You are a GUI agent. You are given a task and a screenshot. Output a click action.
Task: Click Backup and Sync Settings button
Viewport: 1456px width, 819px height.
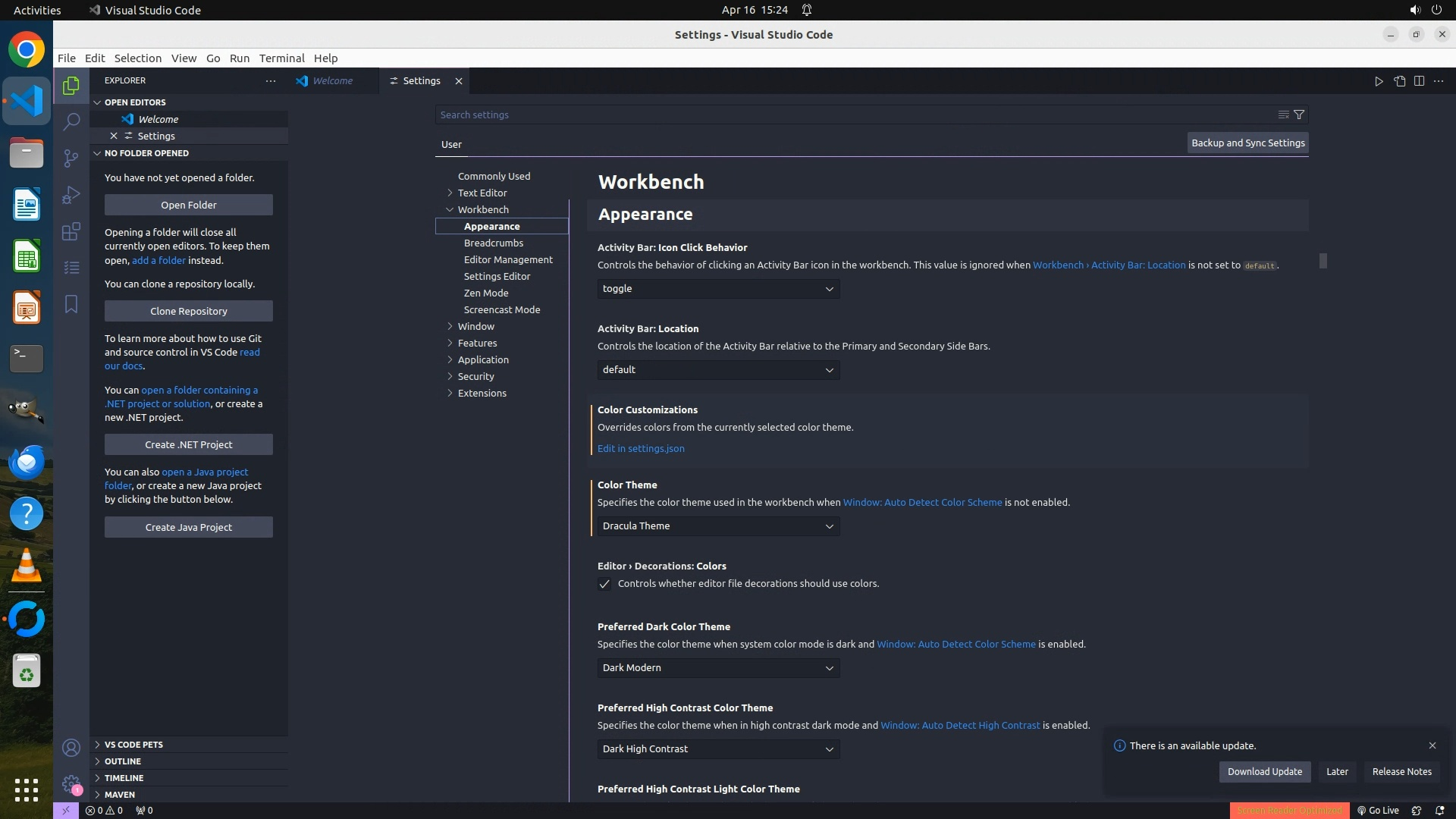tap(1247, 143)
